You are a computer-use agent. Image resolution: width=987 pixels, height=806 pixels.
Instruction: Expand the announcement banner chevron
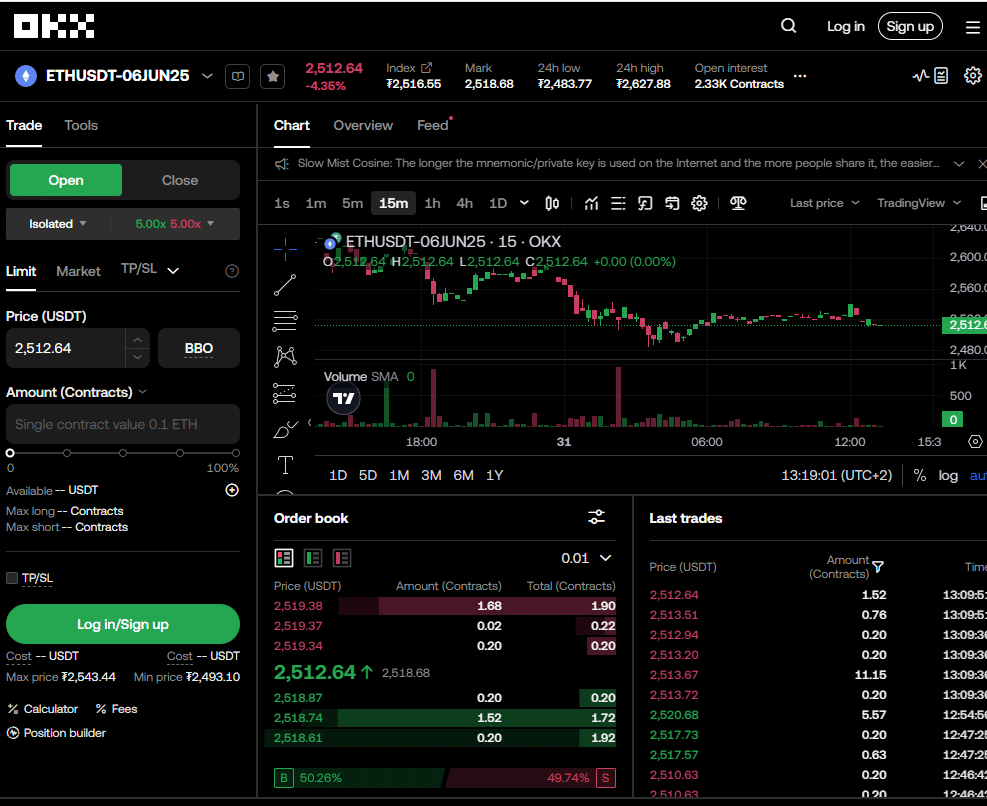click(959, 164)
